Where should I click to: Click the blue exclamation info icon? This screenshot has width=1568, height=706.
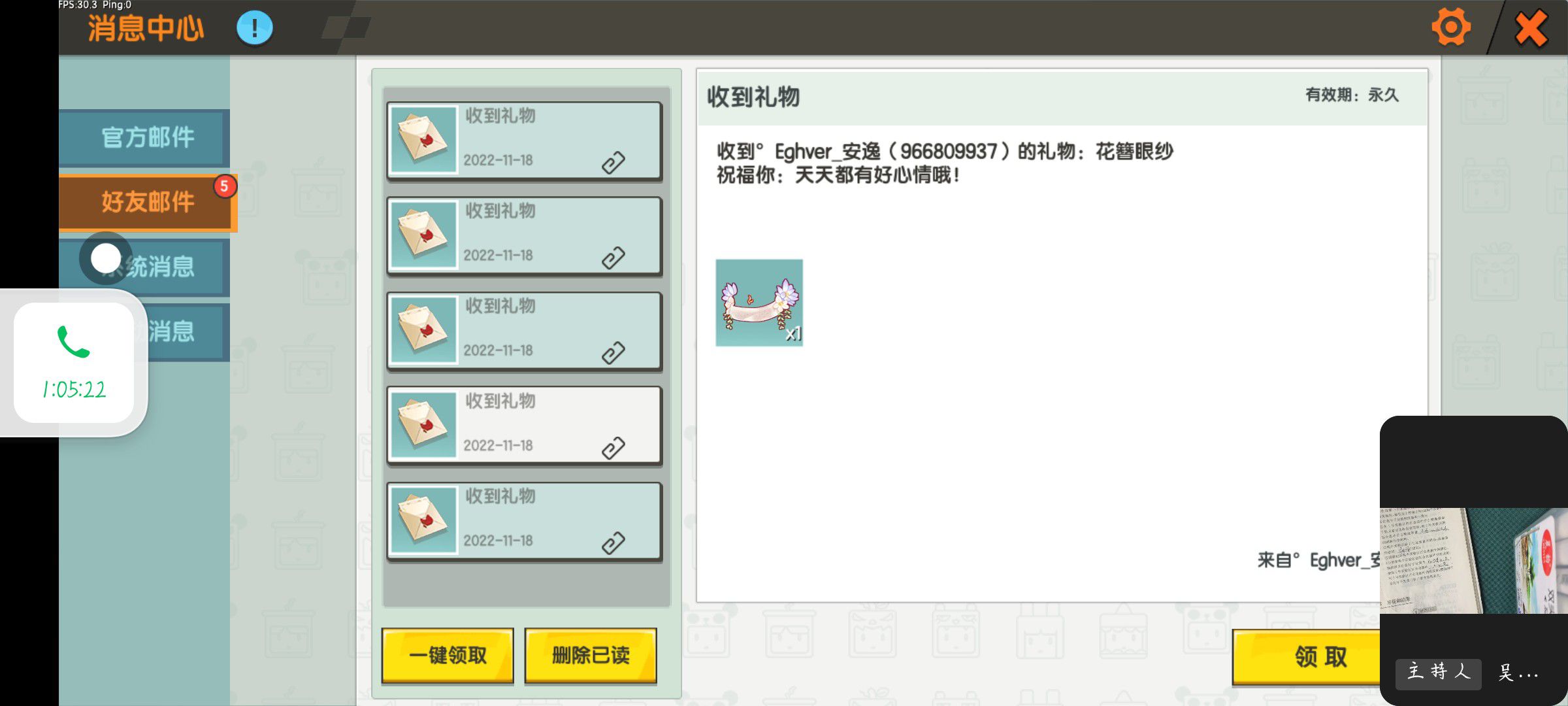tap(254, 28)
